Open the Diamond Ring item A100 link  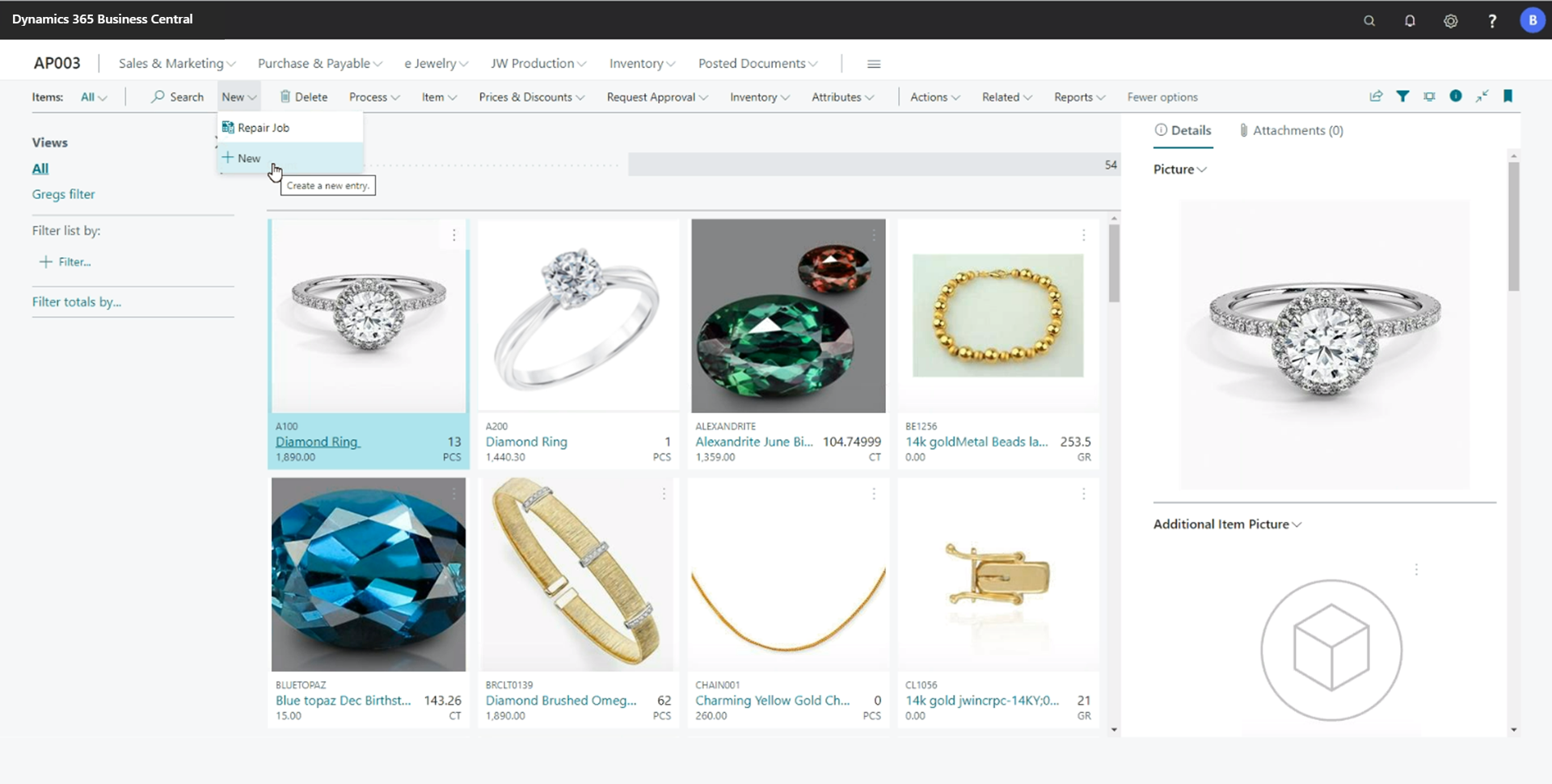click(317, 441)
